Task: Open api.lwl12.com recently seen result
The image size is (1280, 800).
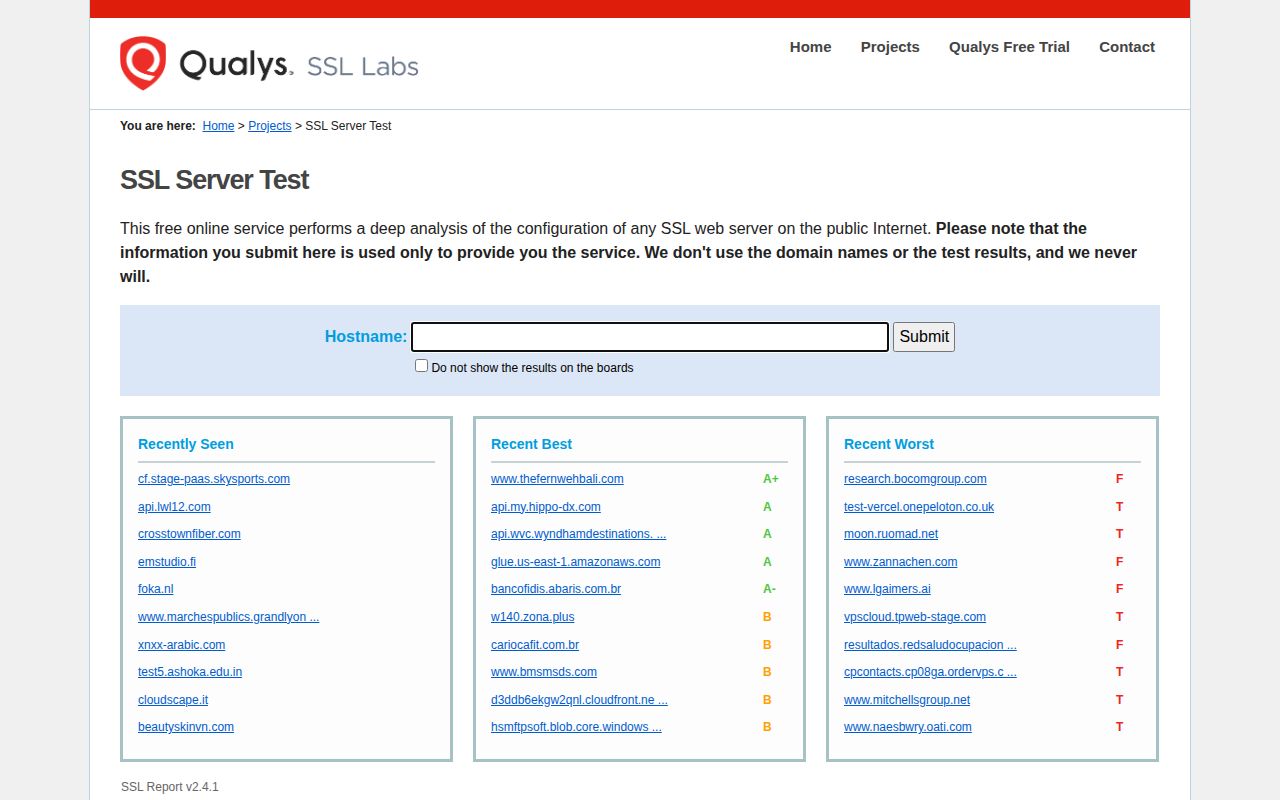Action: 174,507
